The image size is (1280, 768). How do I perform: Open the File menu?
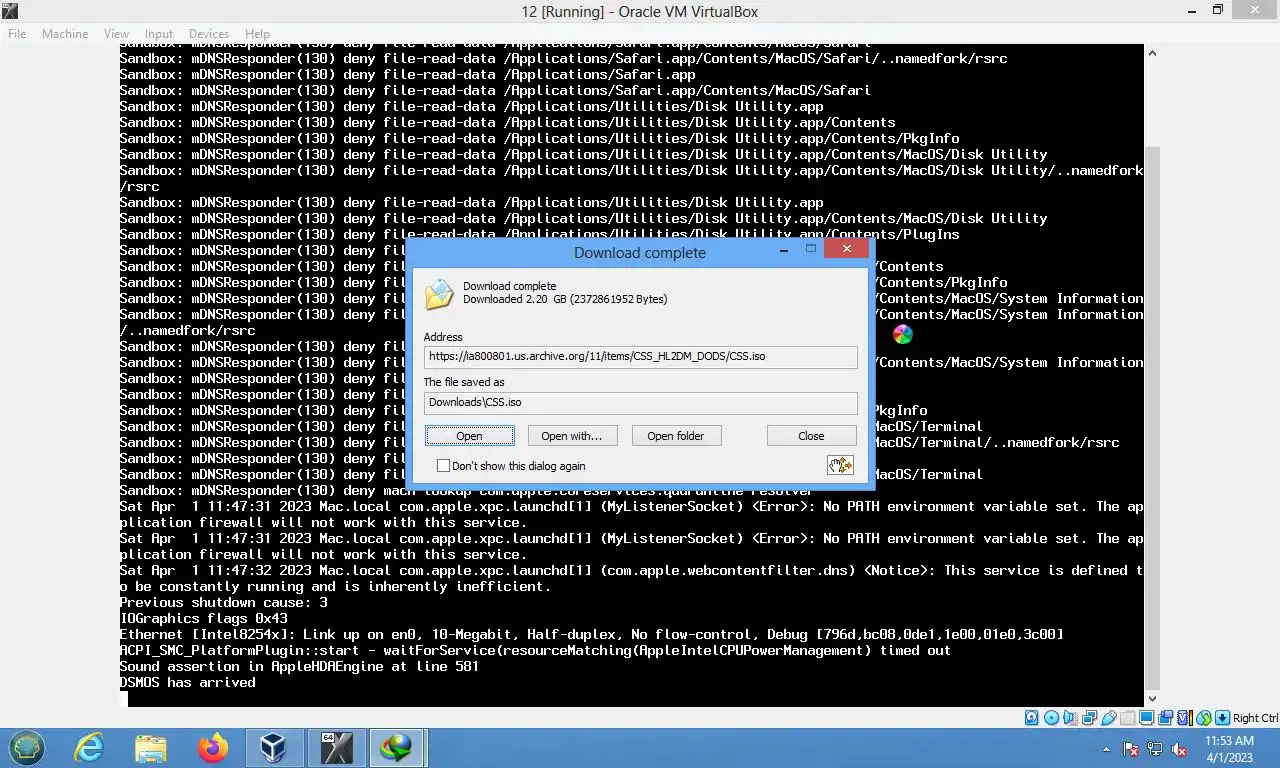pos(17,33)
